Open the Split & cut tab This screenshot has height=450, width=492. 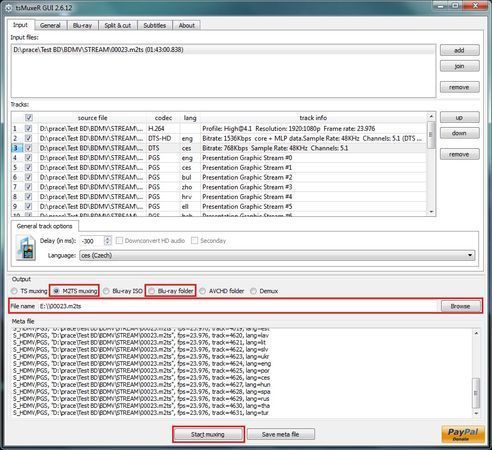pos(118,25)
